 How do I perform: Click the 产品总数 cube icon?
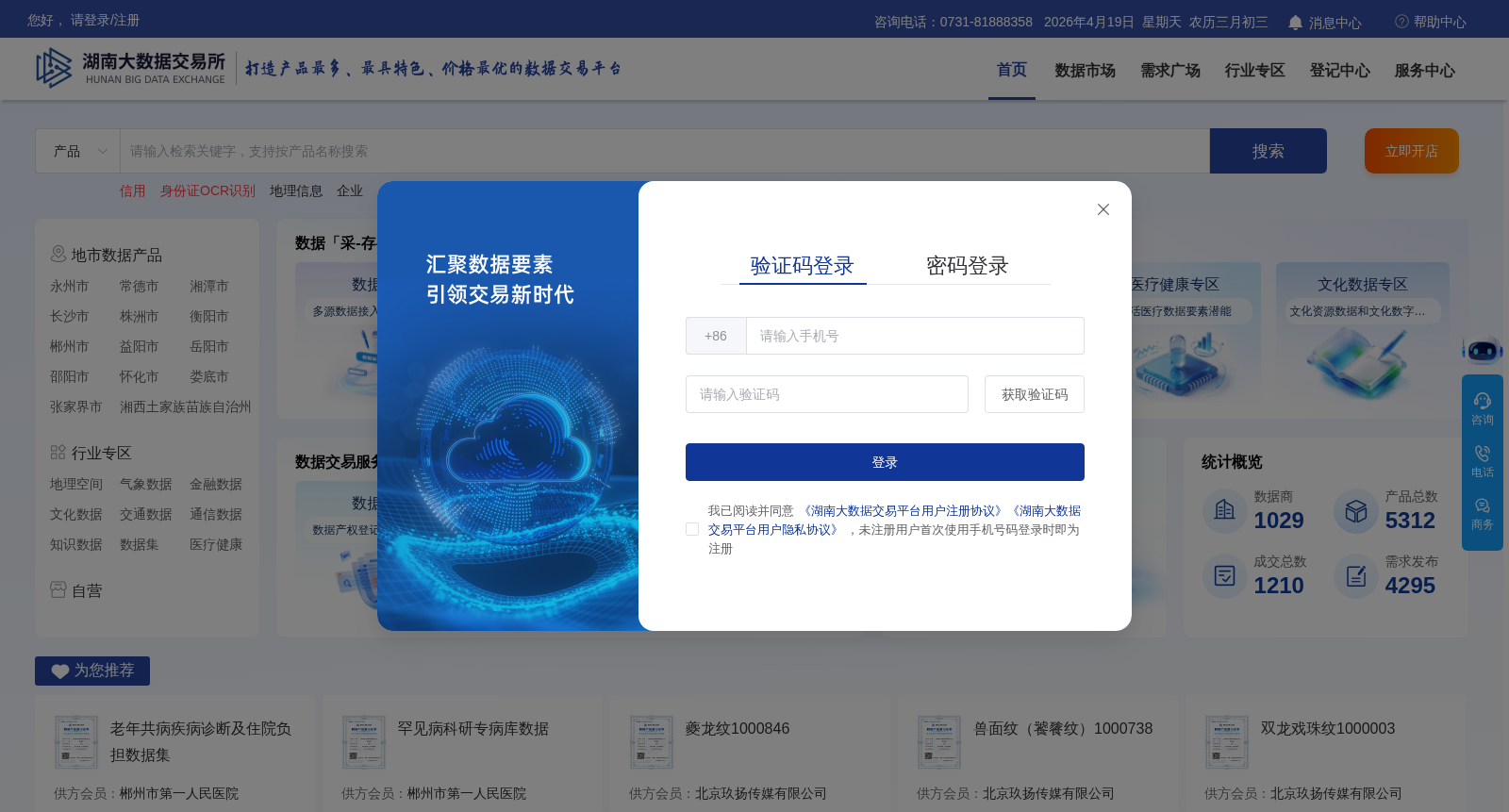[x=1356, y=510]
